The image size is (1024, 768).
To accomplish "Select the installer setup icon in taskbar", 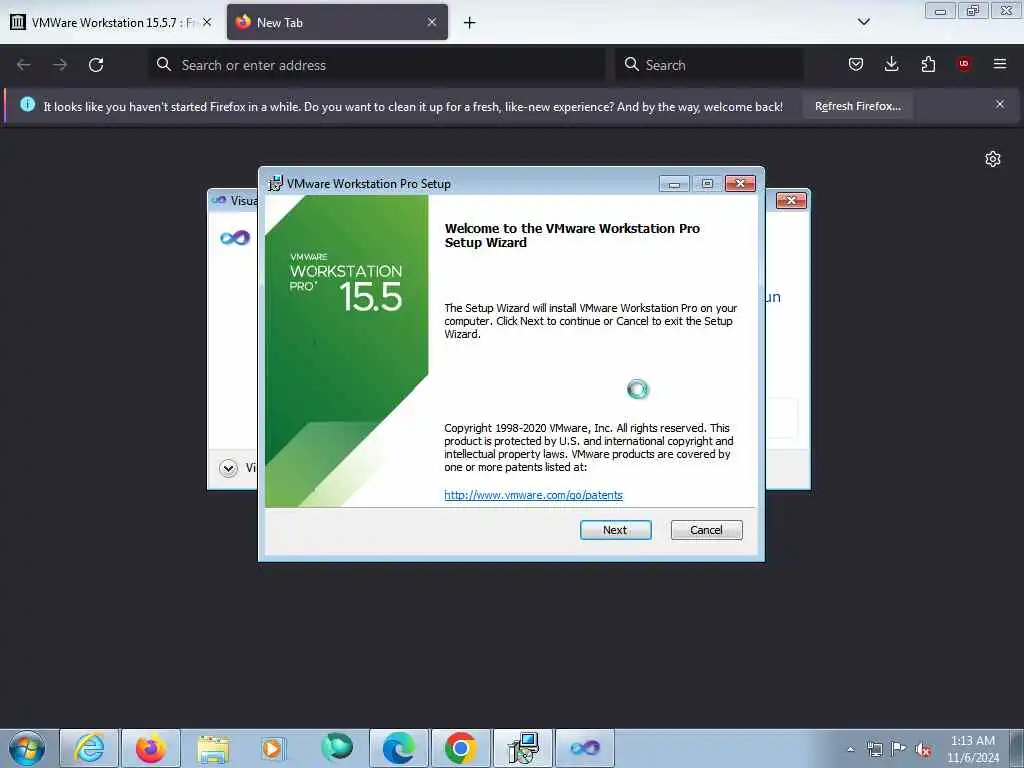I will 523,748.
